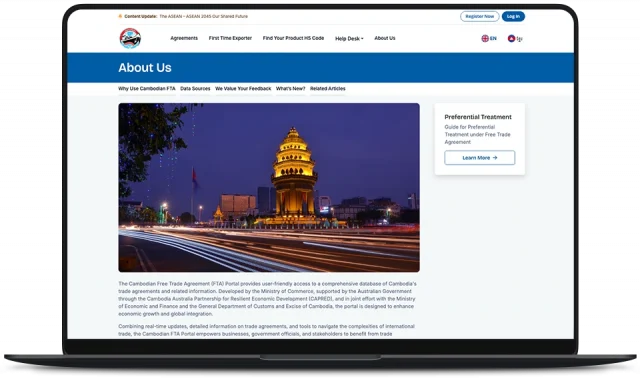The height and width of the screenshot is (383, 640).
Task: Click the Independence Monument photo
Action: click(269, 187)
